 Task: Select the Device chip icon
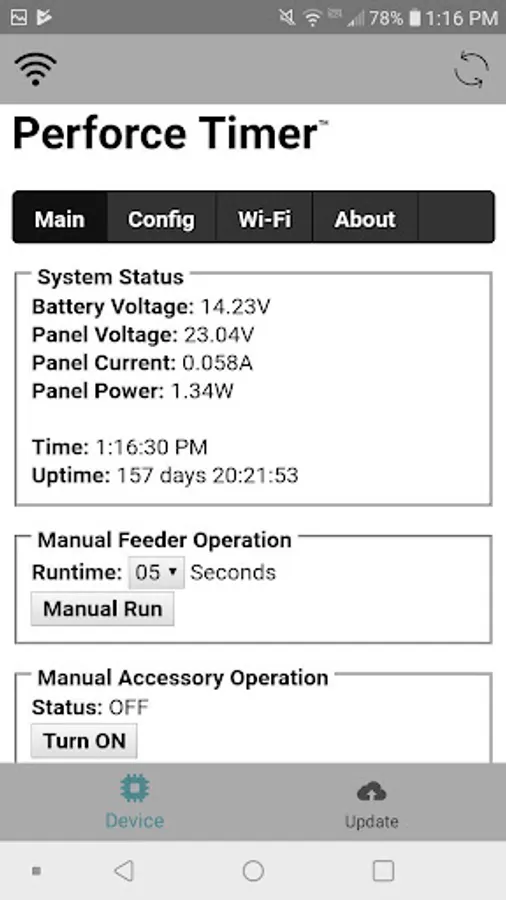(x=135, y=789)
